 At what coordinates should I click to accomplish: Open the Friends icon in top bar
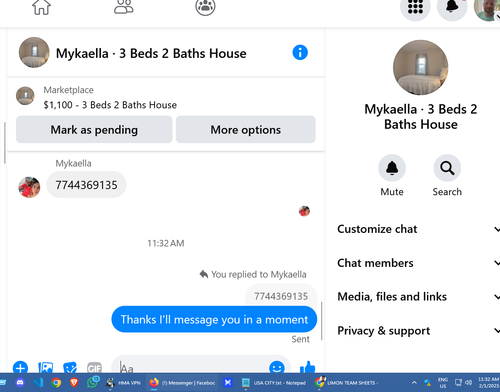coord(124,6)
